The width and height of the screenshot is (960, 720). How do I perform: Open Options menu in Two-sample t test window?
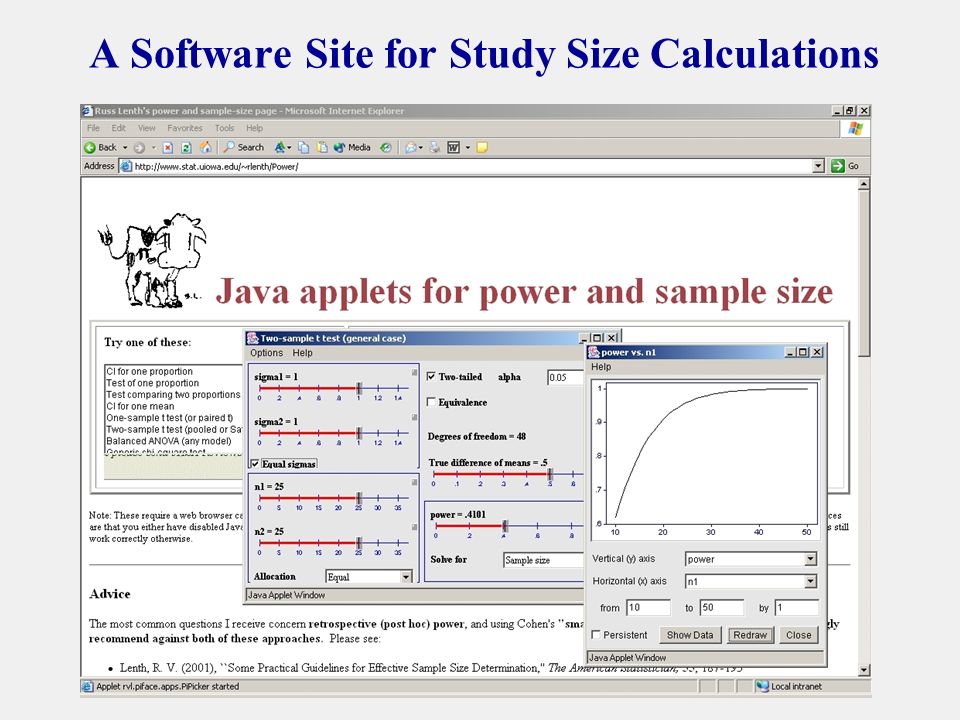pyautogui.click(x=266, y=353)
